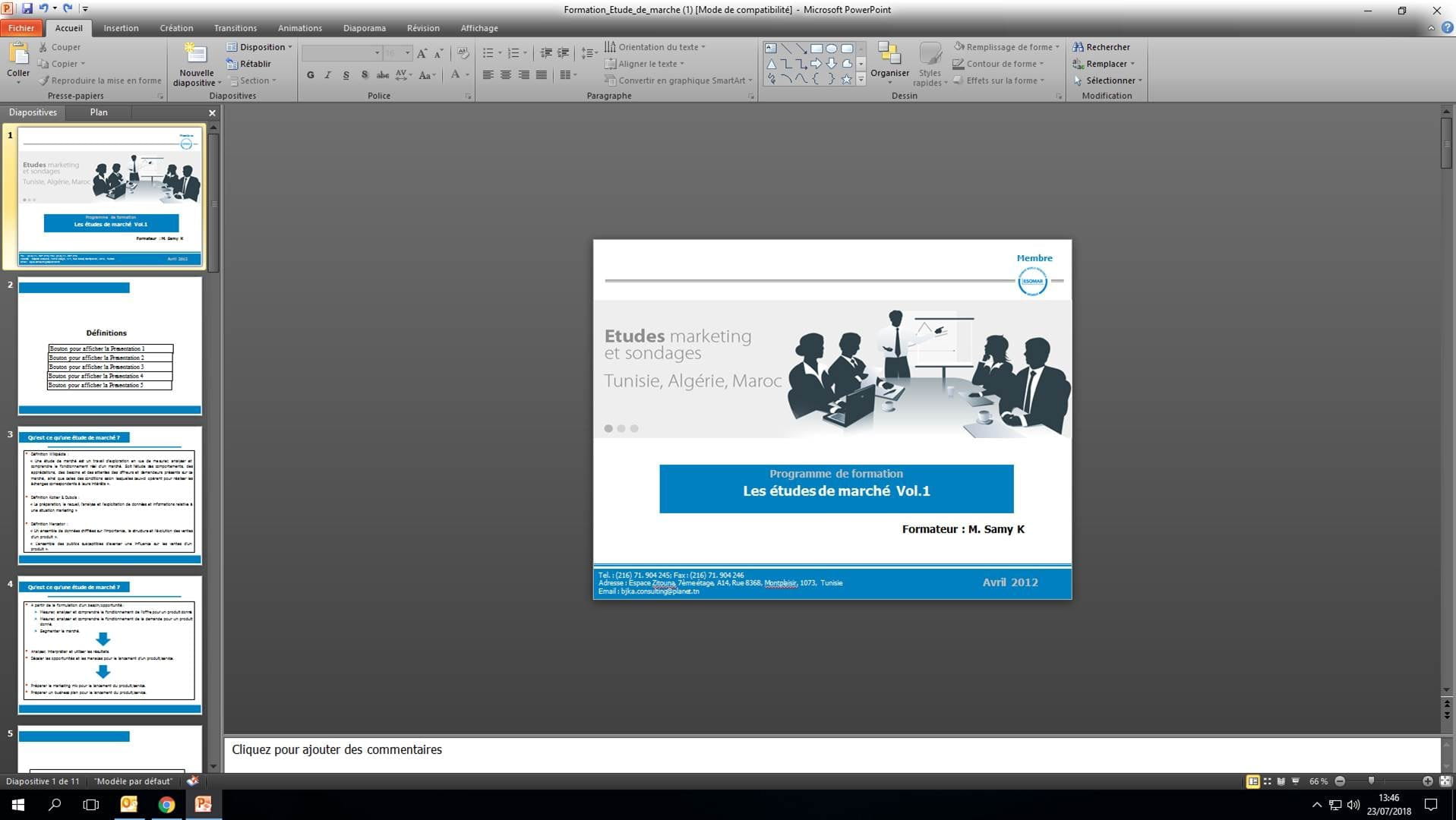Switch to the Diaporama ribbon tab
This screenshot has height=820, width=1456.
365,28
